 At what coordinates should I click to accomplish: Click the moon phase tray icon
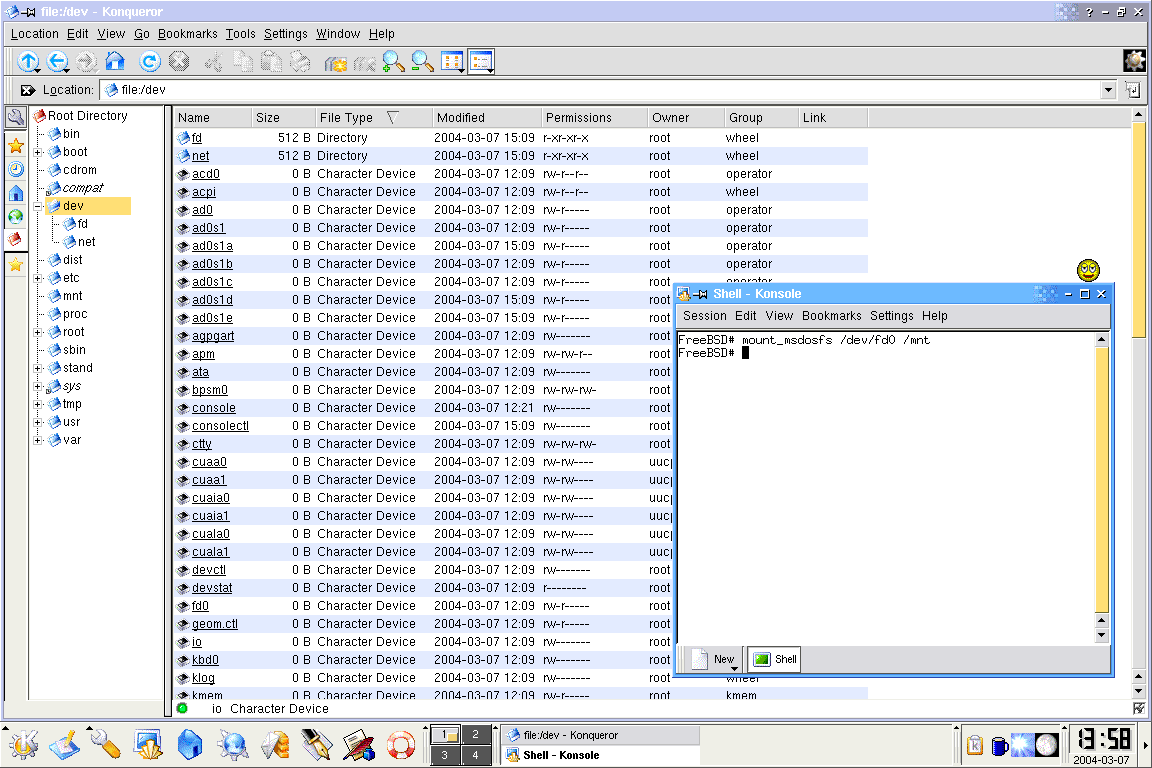[x=1047, y=745]
